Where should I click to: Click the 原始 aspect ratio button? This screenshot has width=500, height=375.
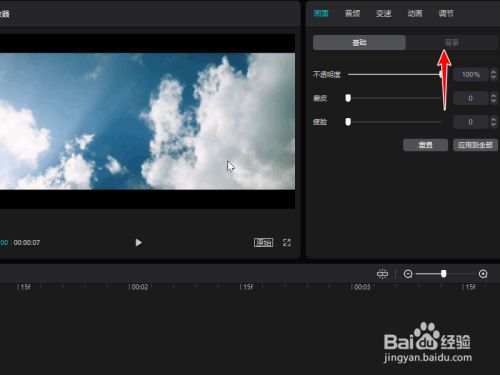(263, 242)
